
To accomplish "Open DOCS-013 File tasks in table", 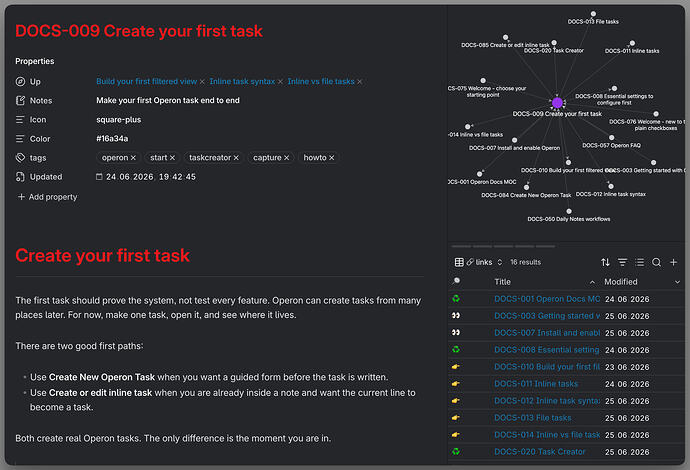I will click(533, 418).
